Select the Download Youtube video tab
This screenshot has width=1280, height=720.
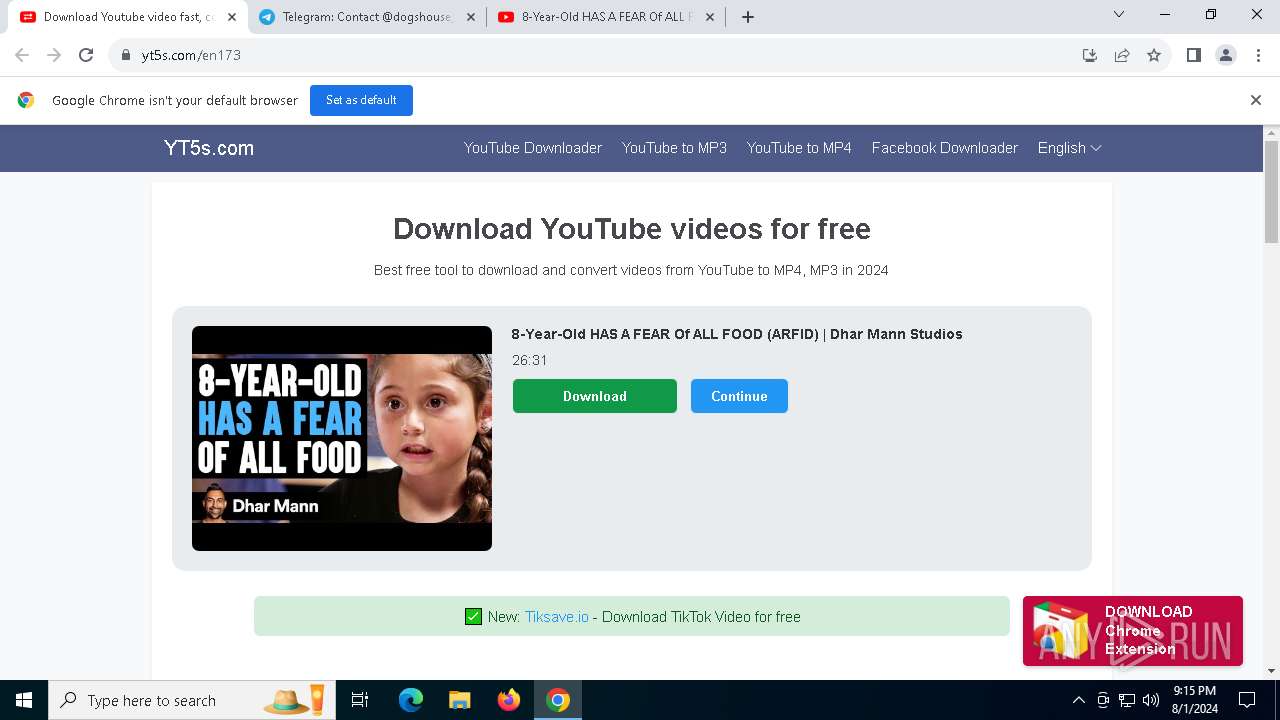[x=127, y=17]
